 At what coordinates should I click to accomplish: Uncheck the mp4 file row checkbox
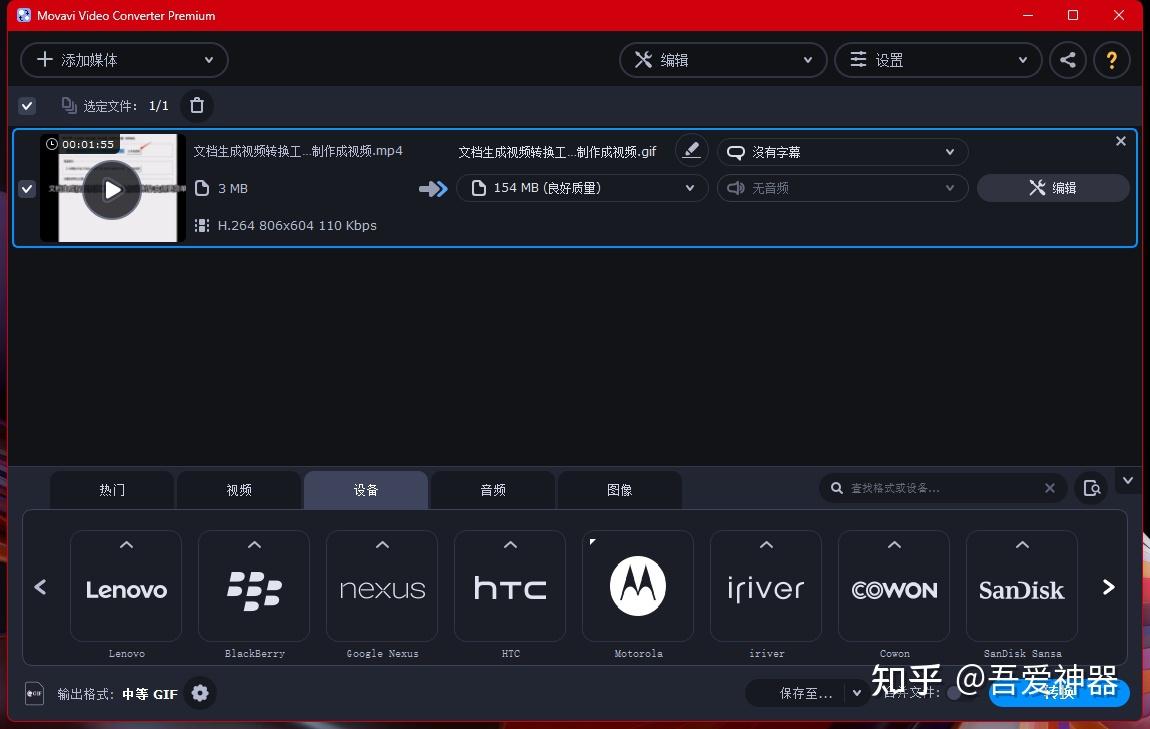tap(27, 188)
